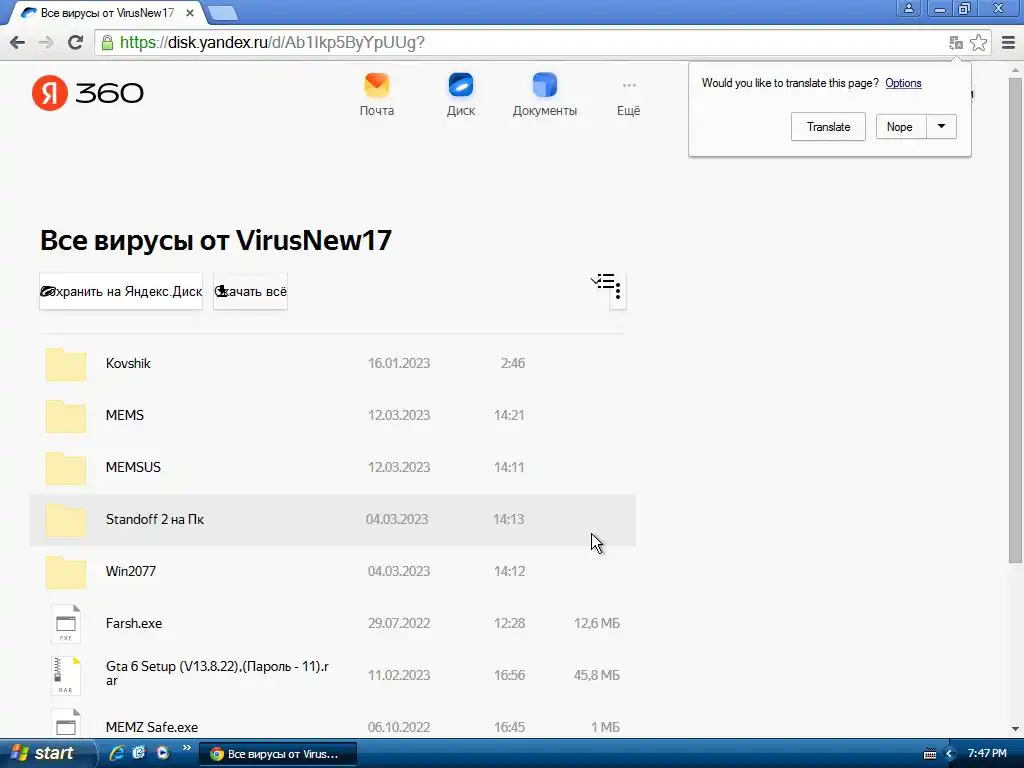Click the MEMS folder name
This screenshot has height=768, width=1024.
(x=125, y=415)
